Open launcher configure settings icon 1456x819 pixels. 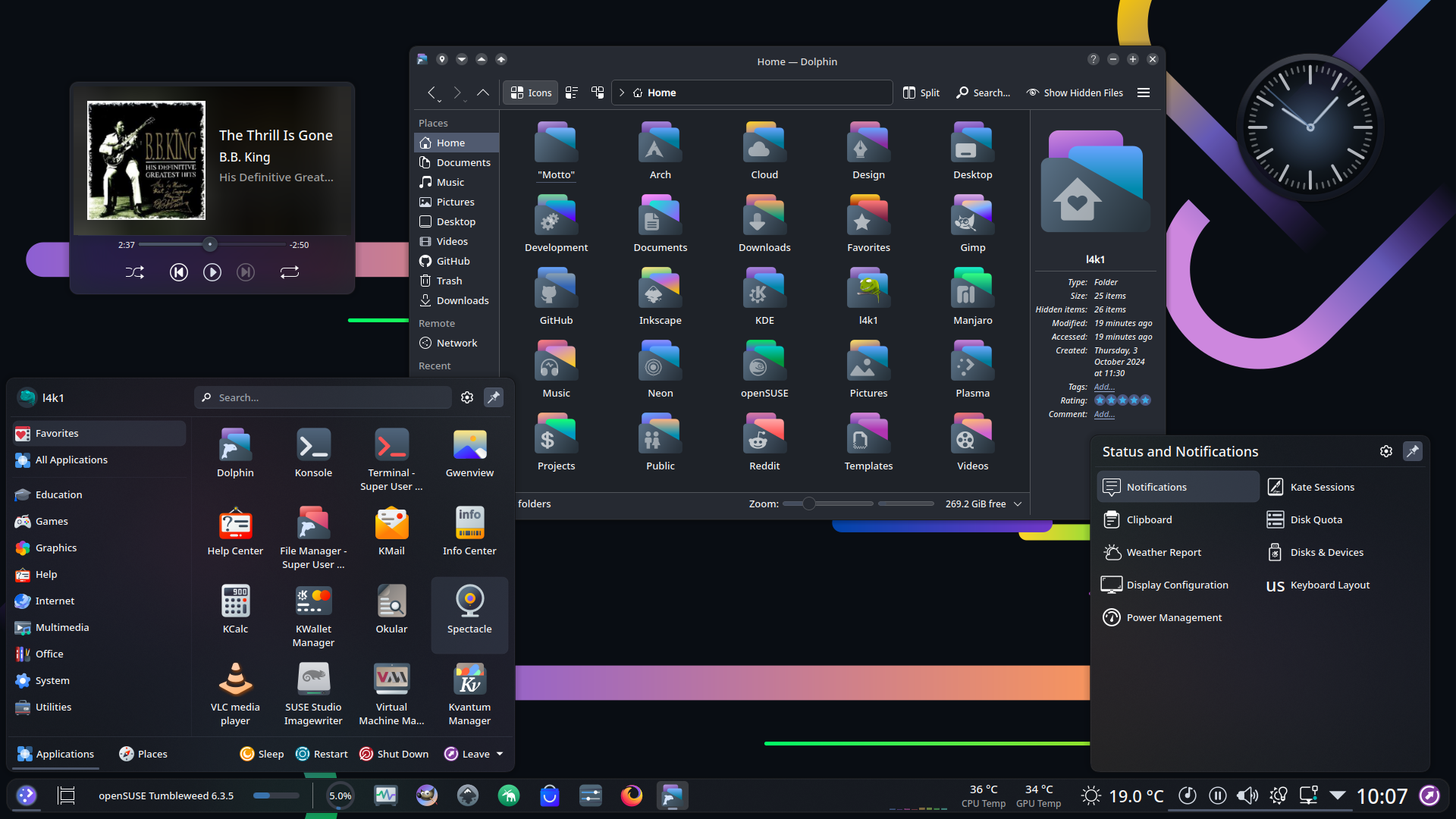pyautogui.click(x=467, y=397)
